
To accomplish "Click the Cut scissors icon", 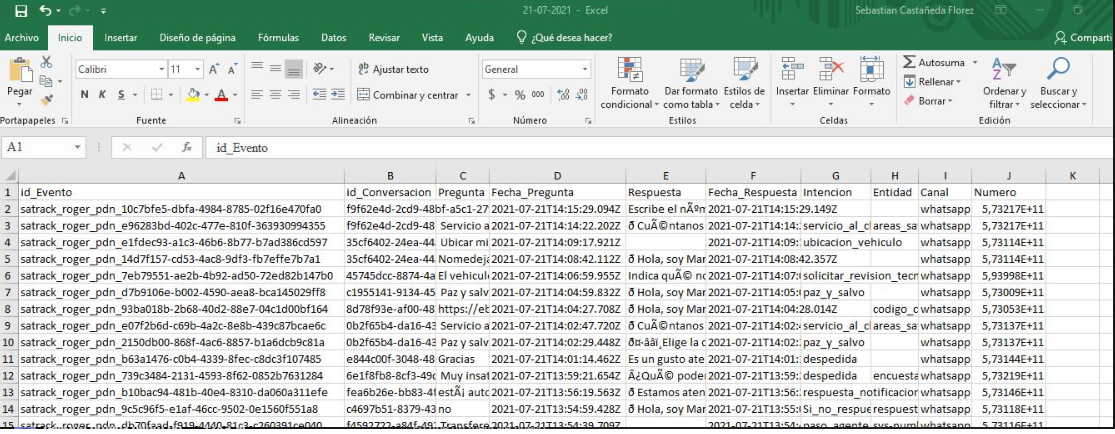I will (x=46, y=62).
